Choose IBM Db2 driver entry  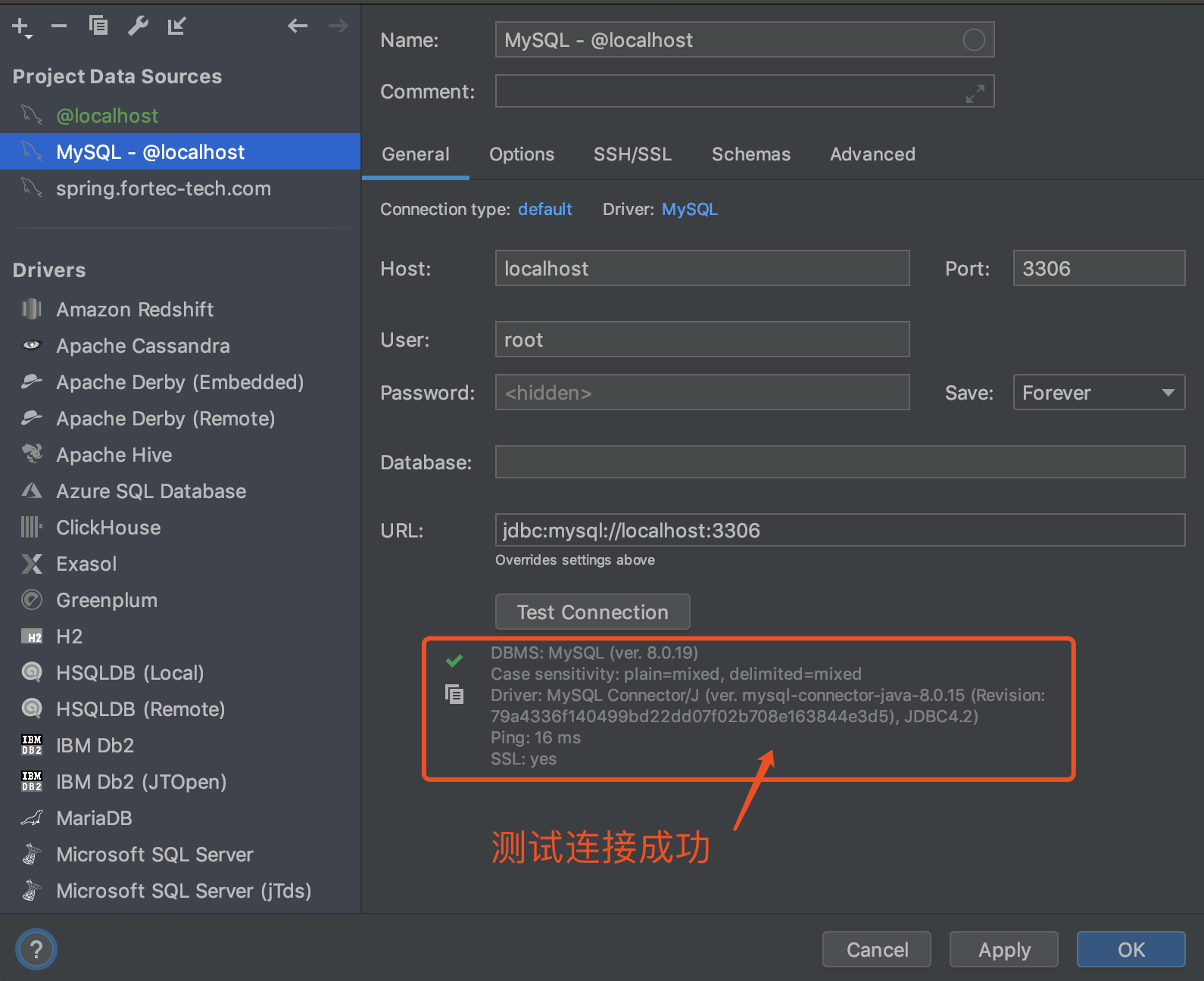180,745
